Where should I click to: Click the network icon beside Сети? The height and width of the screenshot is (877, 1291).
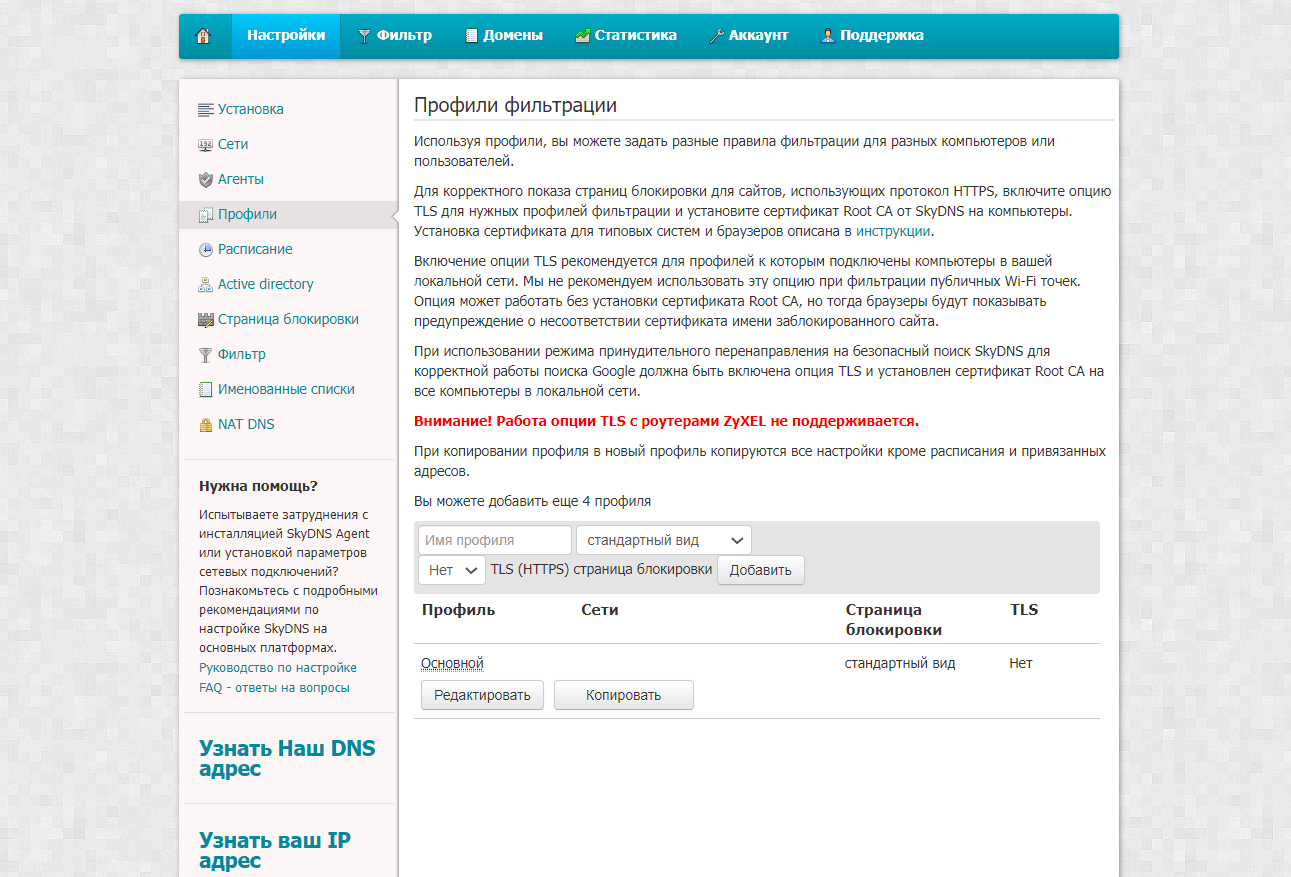click(x=206, y=145)
